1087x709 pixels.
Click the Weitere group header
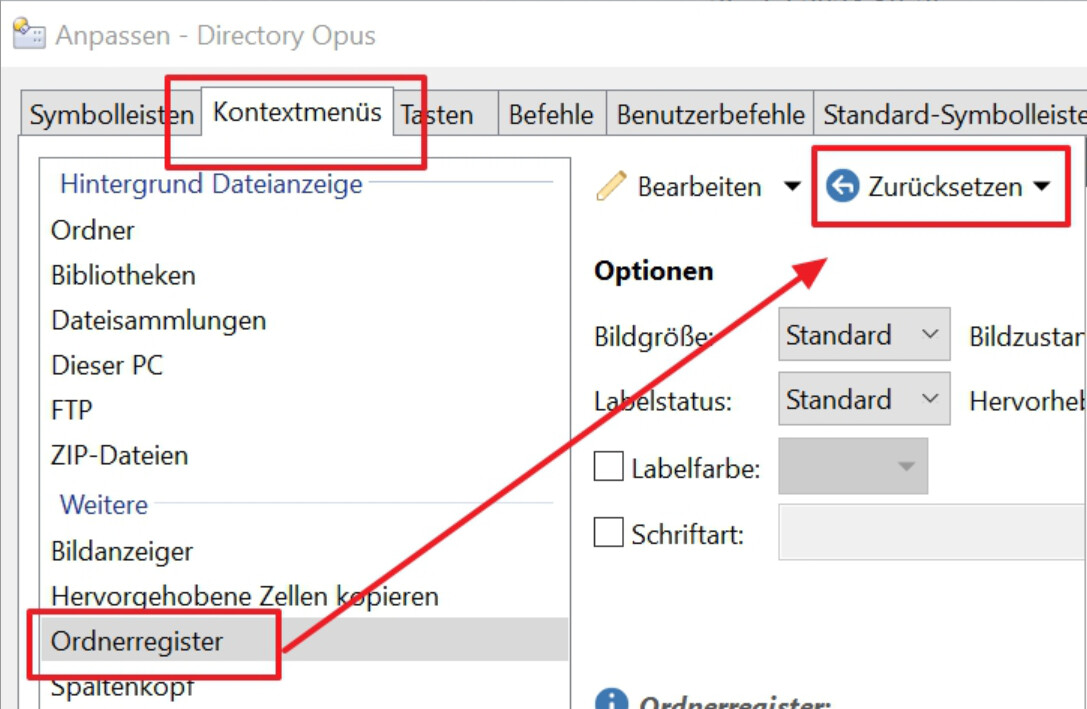103,505
